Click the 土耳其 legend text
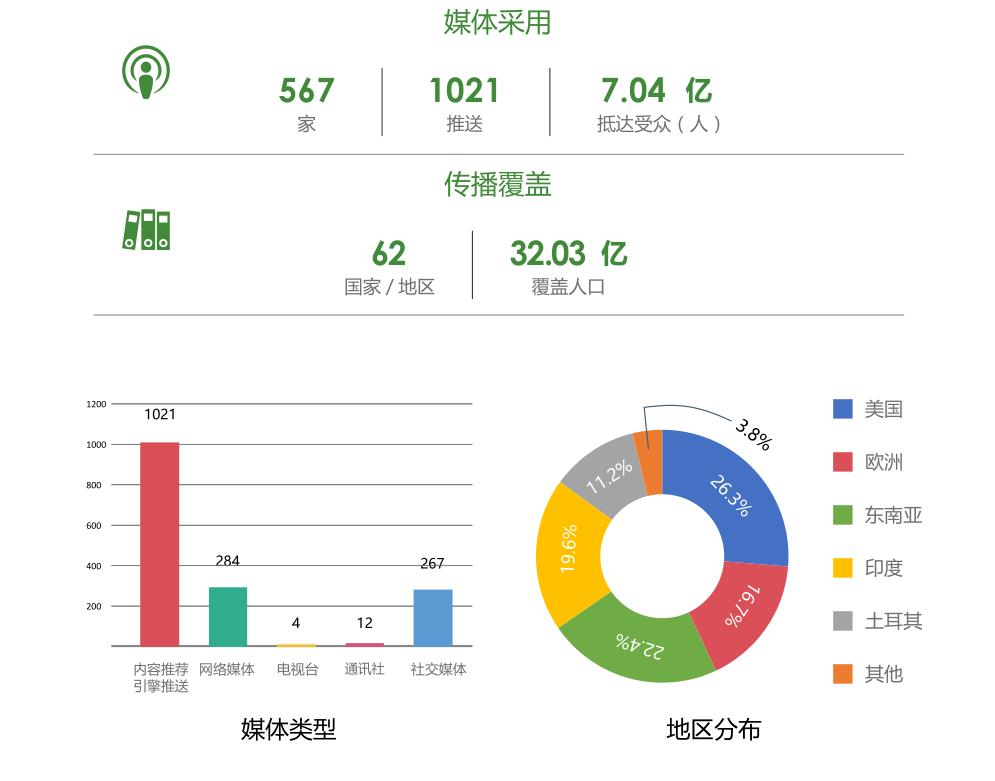 pyautogui.click(x=893, y=620)
